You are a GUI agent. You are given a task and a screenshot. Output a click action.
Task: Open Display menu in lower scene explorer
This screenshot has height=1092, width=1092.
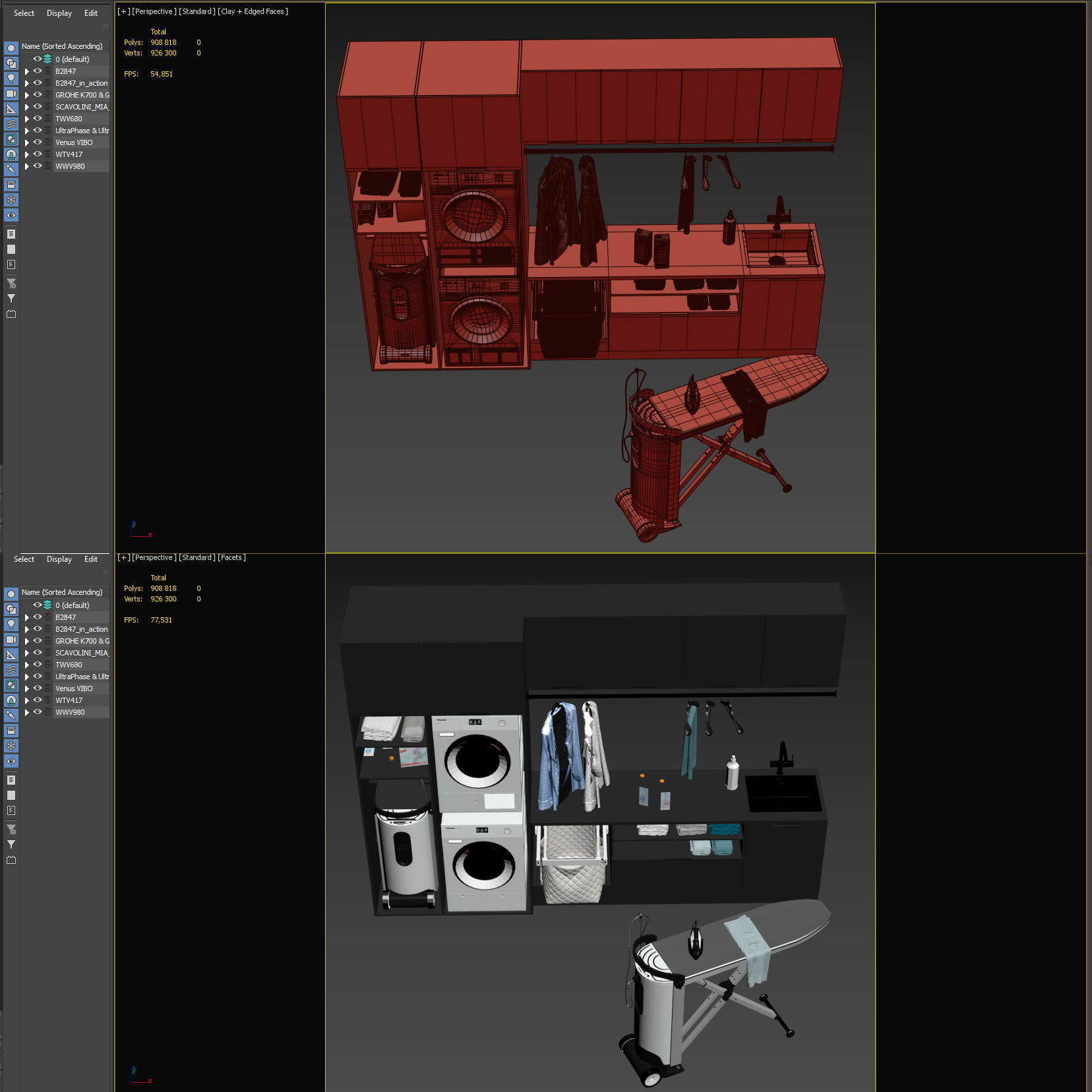[x=59, y=559]
